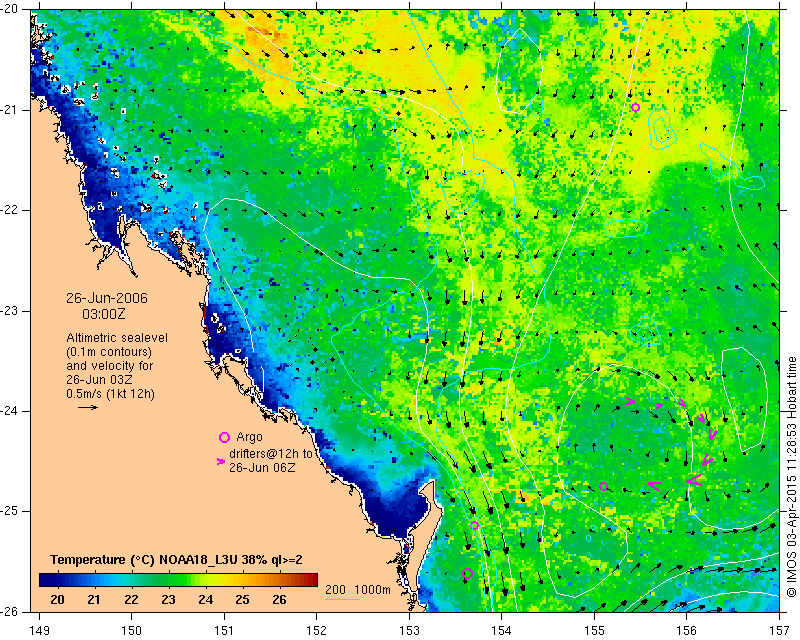Click the 0.5m/s velocity scale arrow
This screenshot has width=800, height=640.
point(88,407)
